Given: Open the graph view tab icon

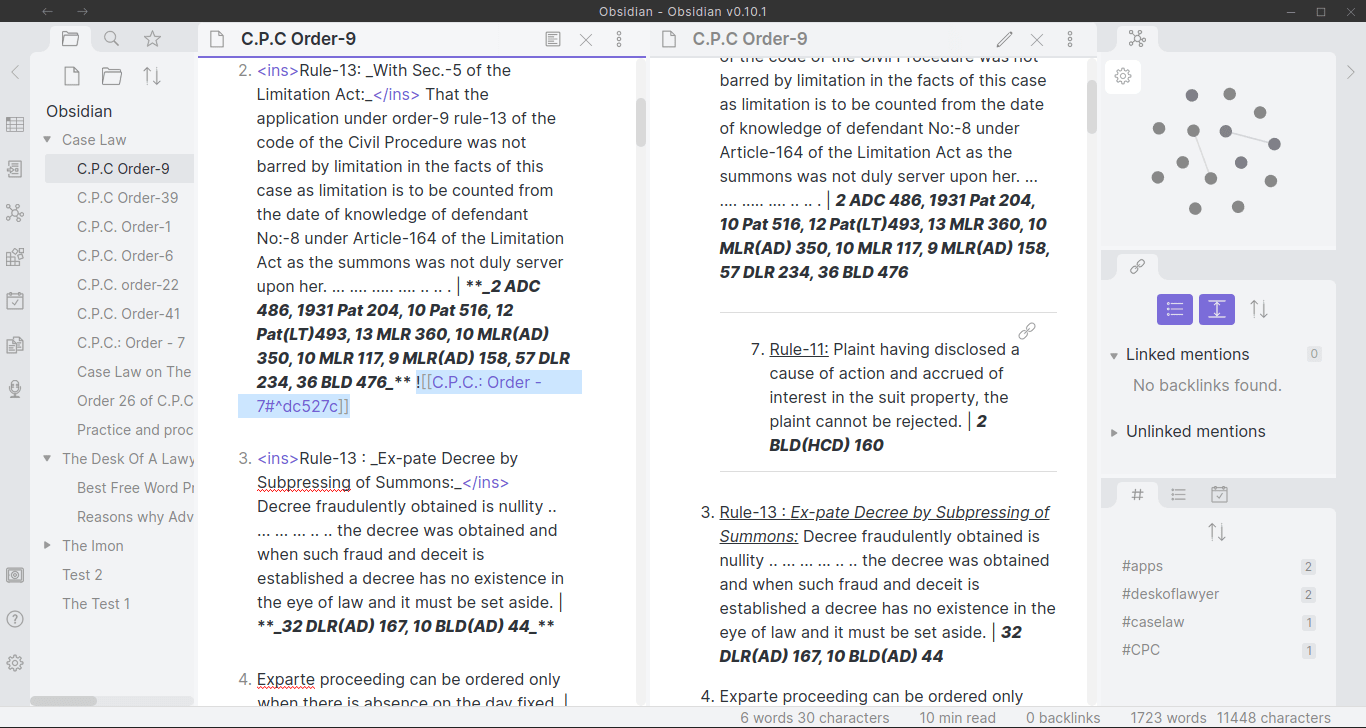Looking at the screenshot, I should coord(1137,38).
